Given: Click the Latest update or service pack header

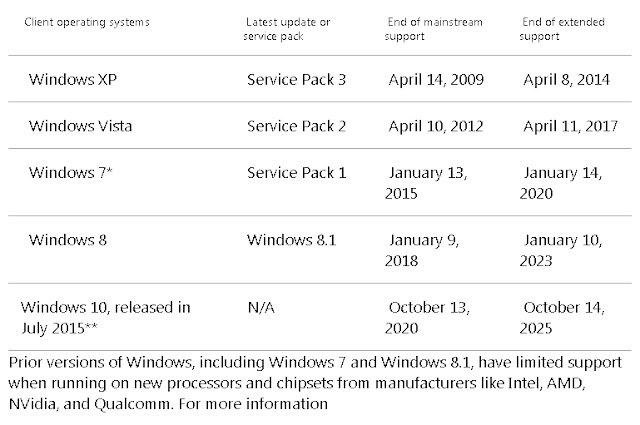Looking at the screenshot, I should point(287,29).
